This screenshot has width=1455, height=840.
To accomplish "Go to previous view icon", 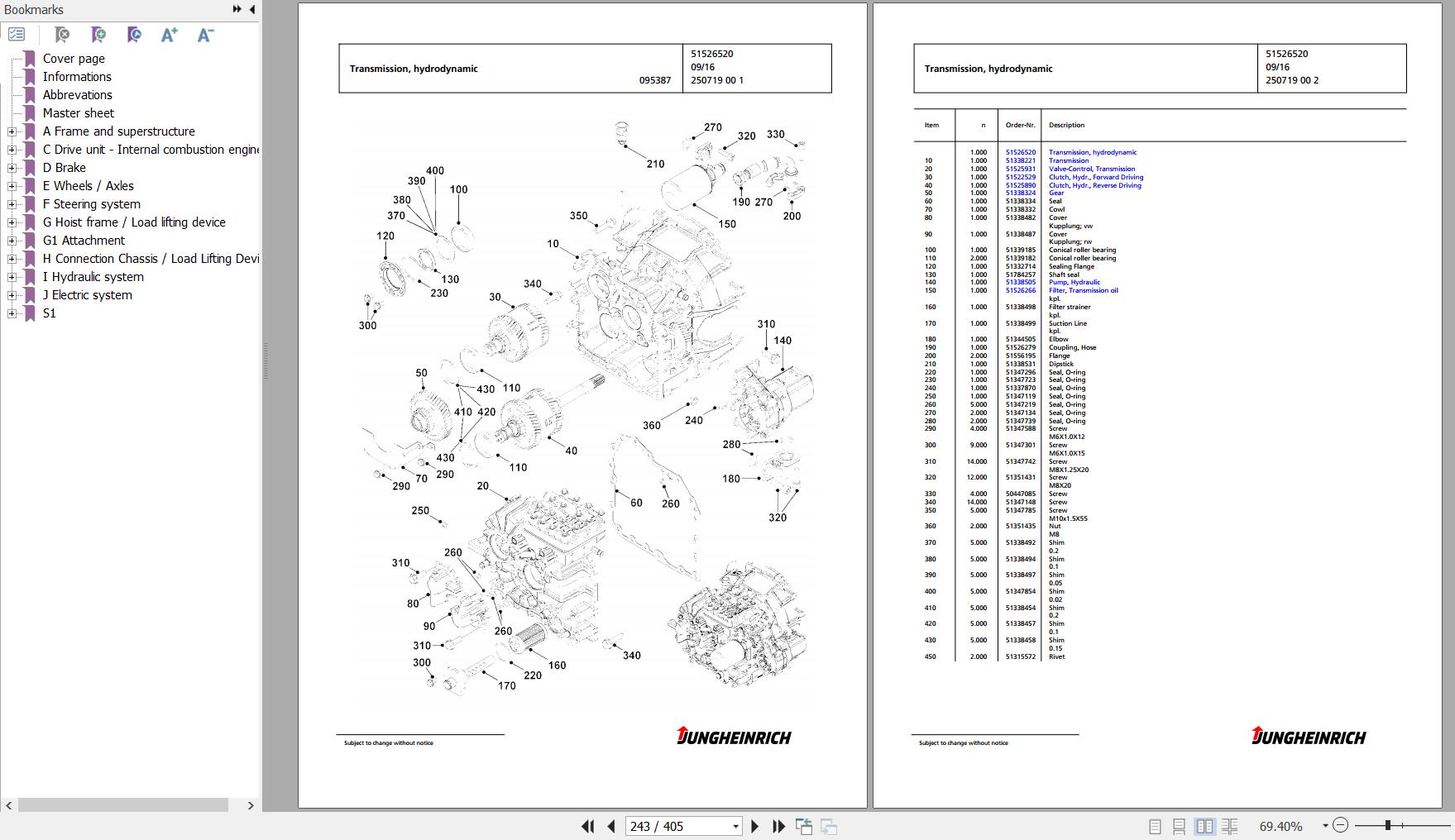I will (803, 826).
